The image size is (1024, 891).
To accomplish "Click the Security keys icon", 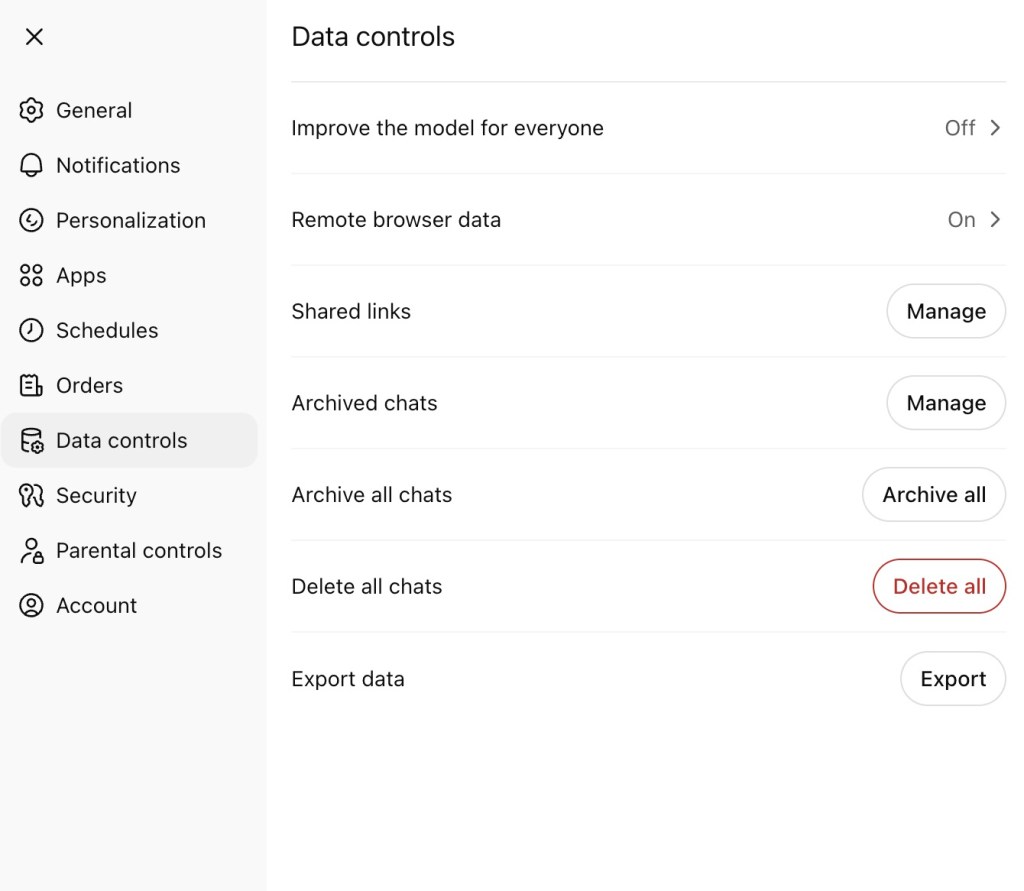I will [x=32, y=495].
